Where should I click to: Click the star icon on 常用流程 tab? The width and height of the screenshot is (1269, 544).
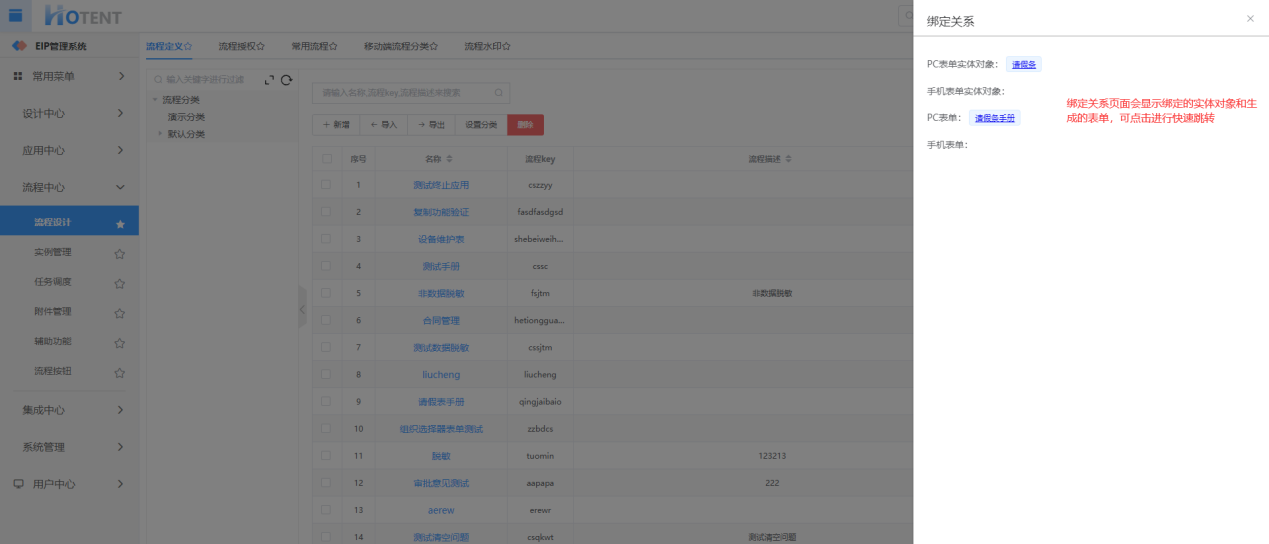coord(333,46)
